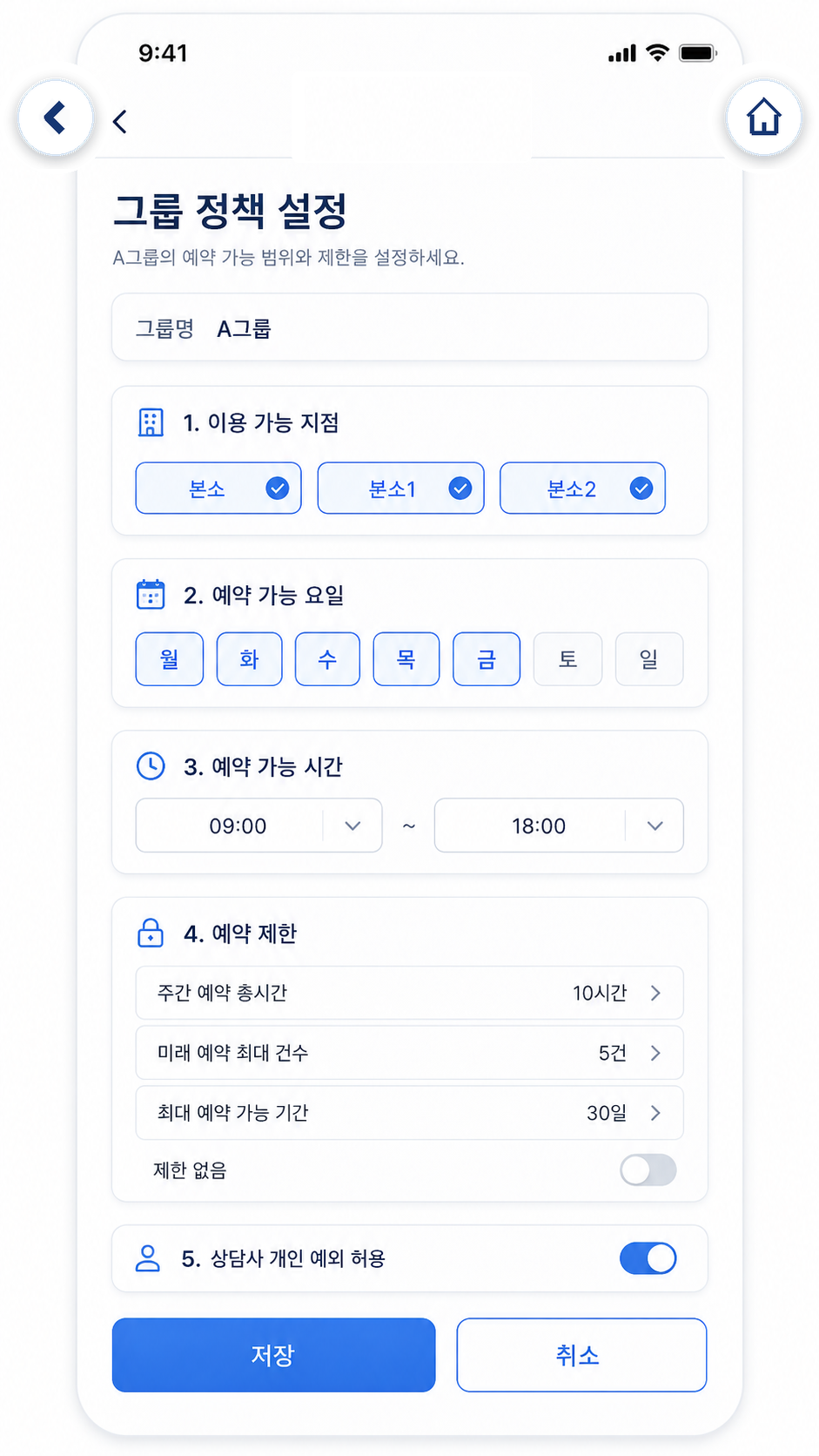The width and height of the screenshot is (819, 1456).
Task: Tap the 저장 button
Action: click(273, 1355)
